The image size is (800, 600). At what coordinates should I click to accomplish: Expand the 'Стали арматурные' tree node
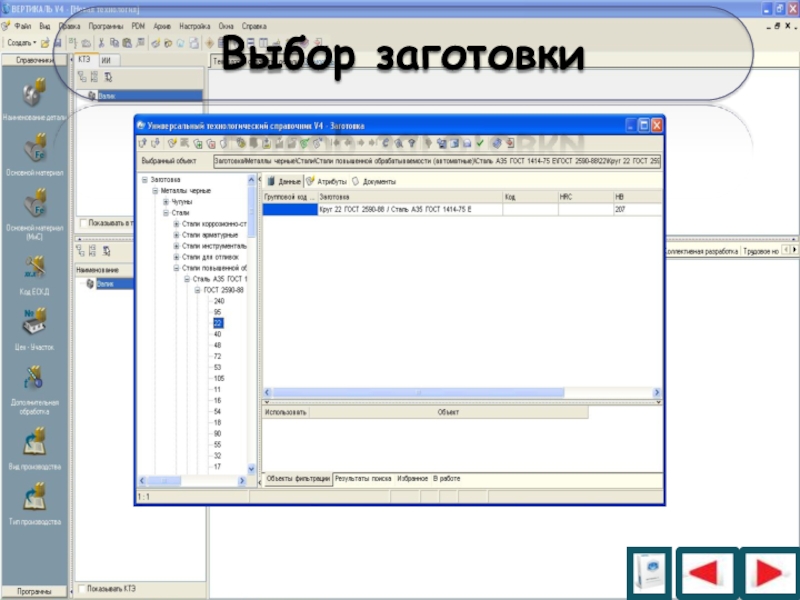tap(176, 234)
